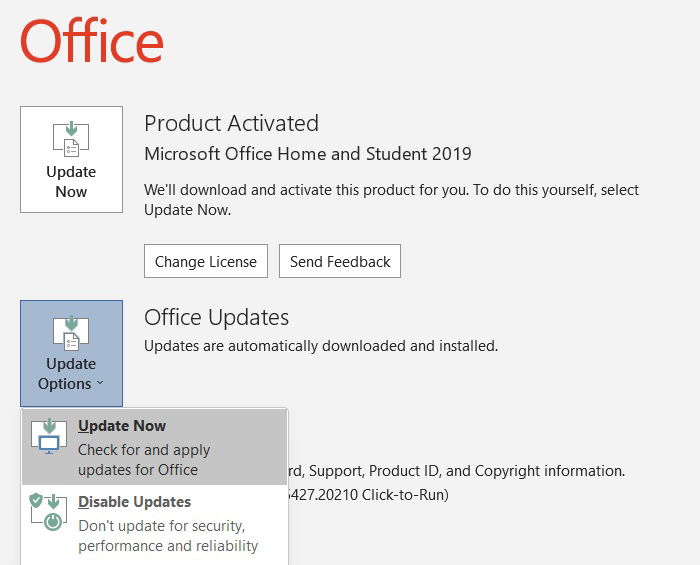The height and width of the screenshot is (565, 700).
Task: Click the Microsoft Office Home and Student 2019 text
Action: (307, 154)
